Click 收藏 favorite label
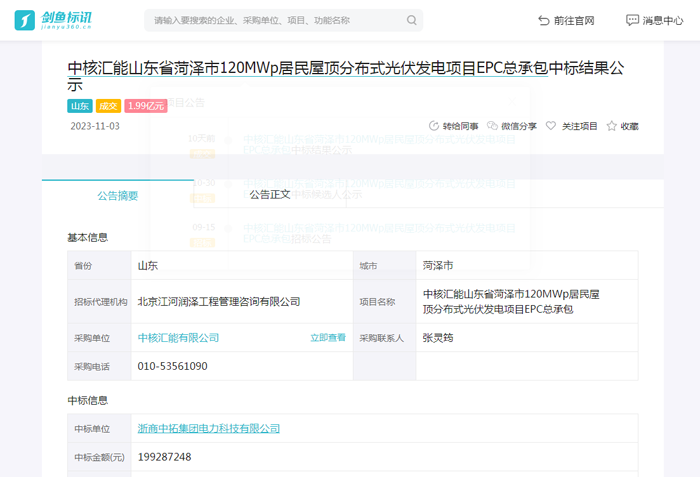Viewport: 700px width, 477px height. (629, 126)
